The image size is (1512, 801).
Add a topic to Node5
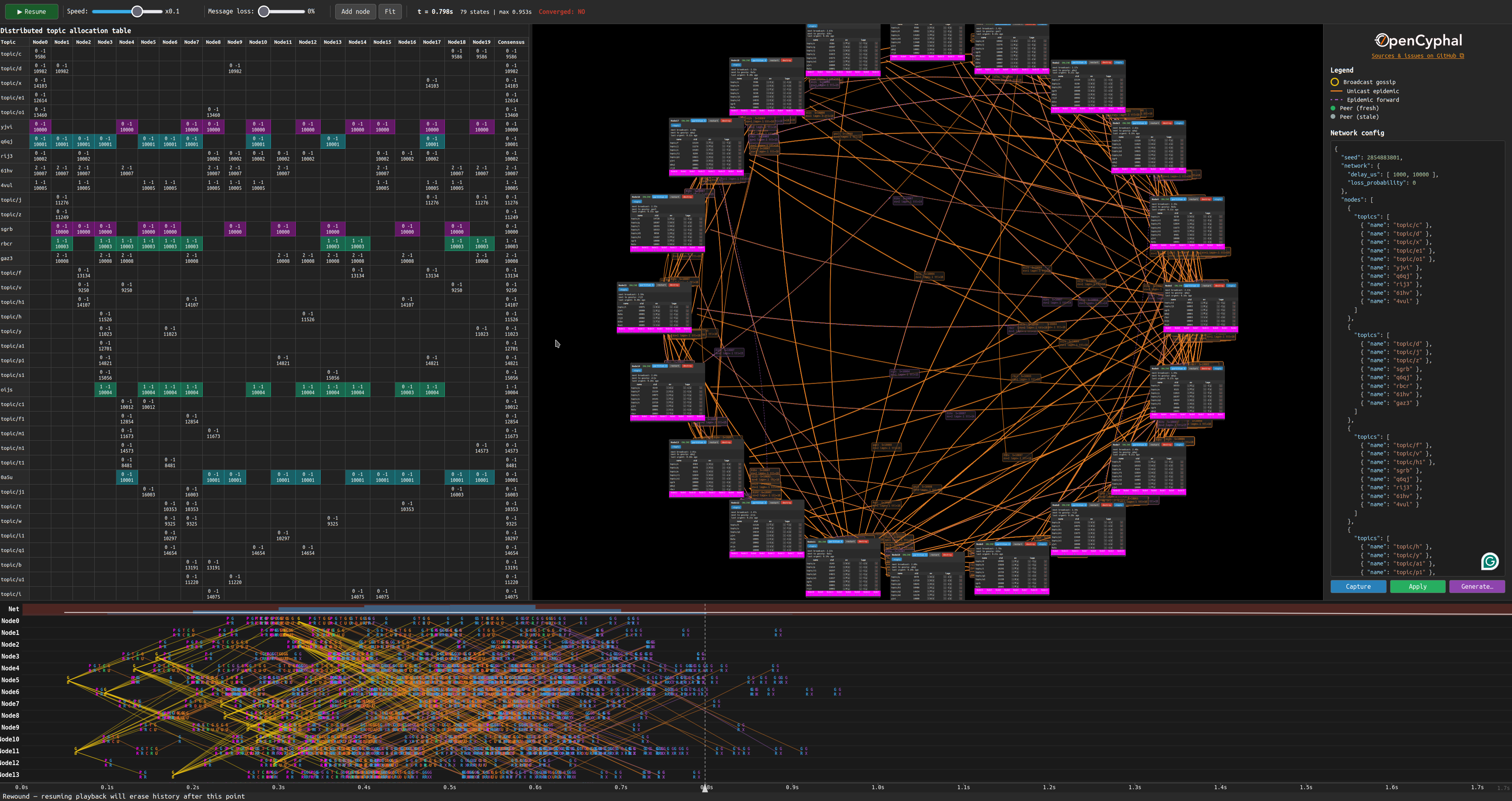point(1231,286)
